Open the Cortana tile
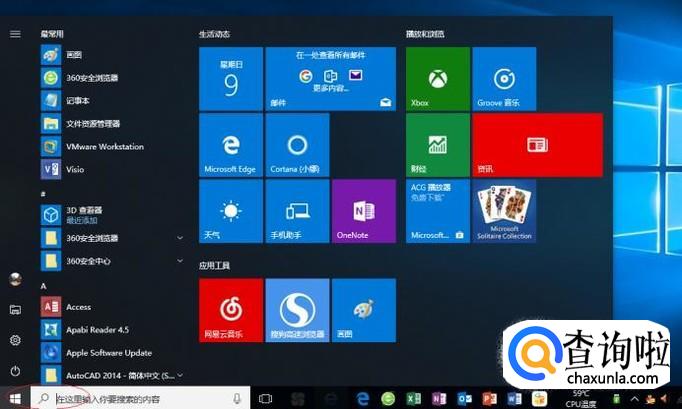This screenshot has height=409, width=682. [x=298, y=145]
